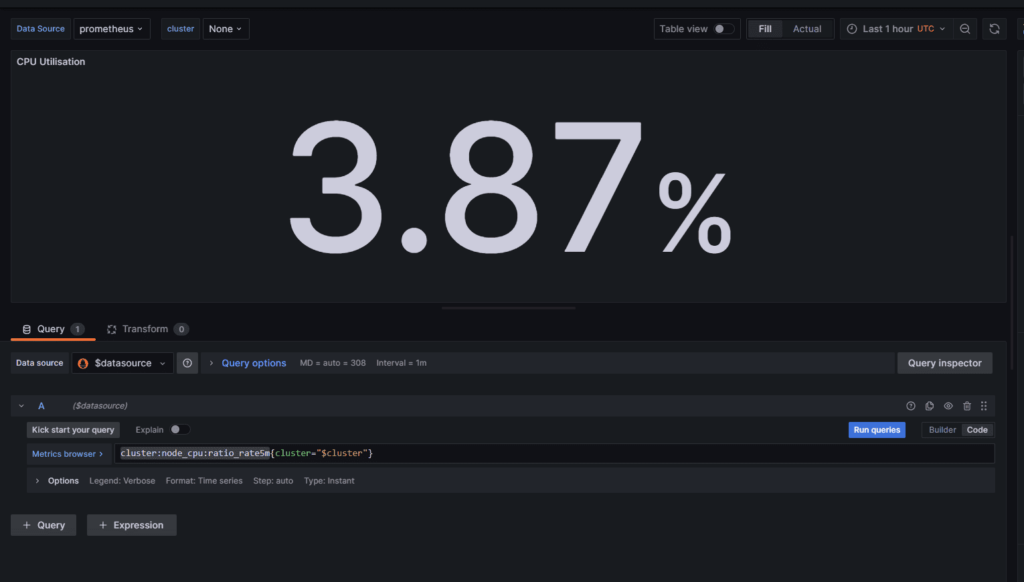
Task: Open the cluster None dropdown
Action: click(x=226, y=29)
